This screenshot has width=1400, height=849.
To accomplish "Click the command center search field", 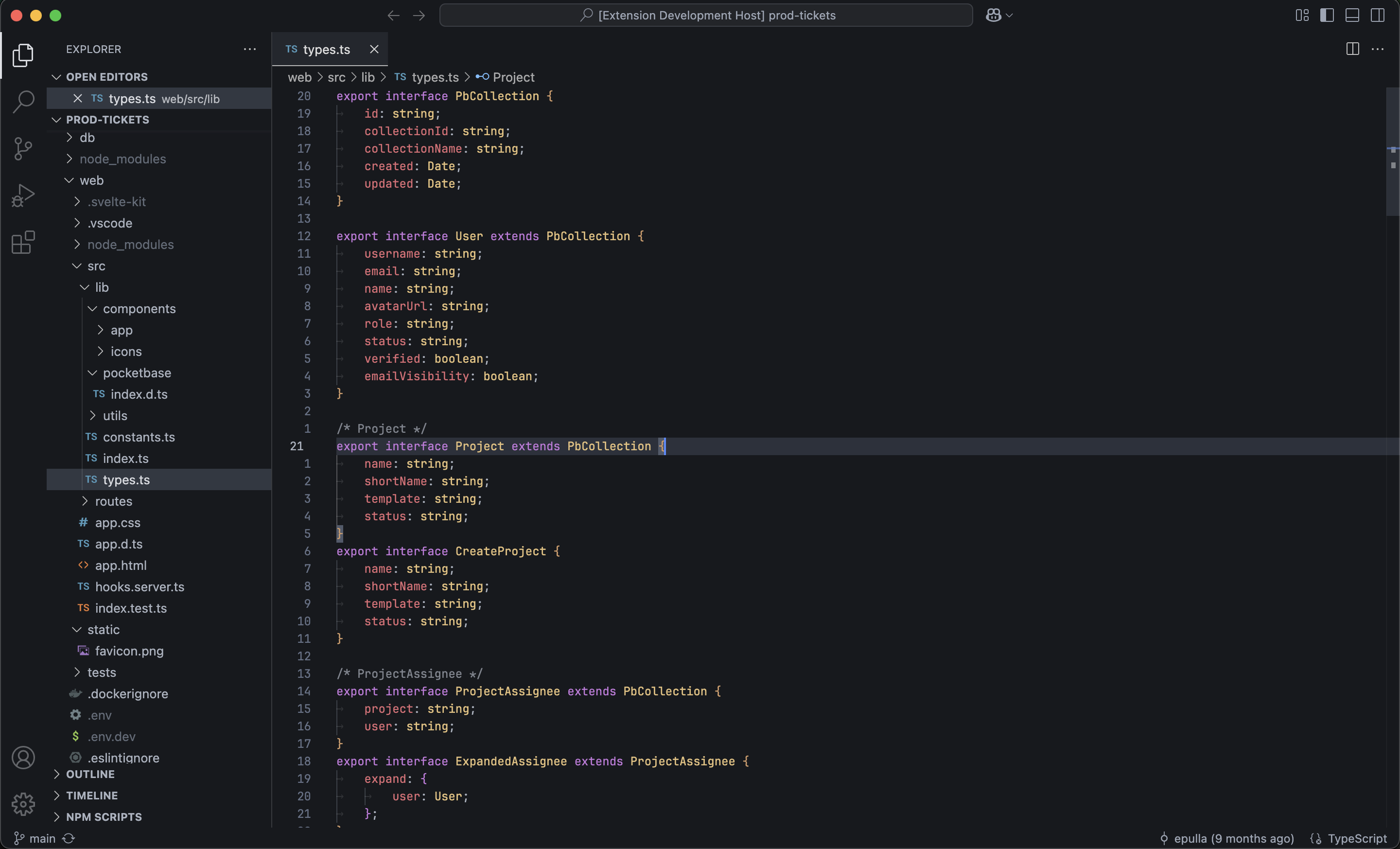I will (706, 16).
